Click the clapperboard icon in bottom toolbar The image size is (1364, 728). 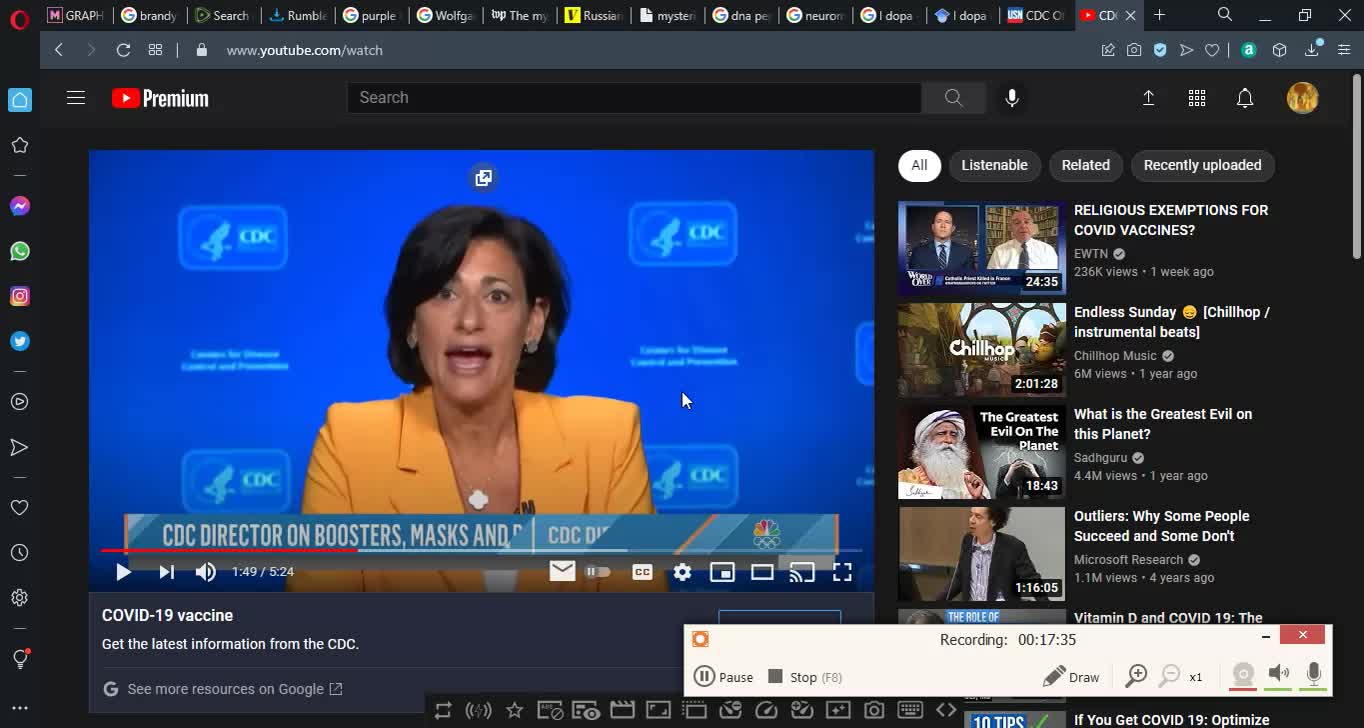pos(622,710)
